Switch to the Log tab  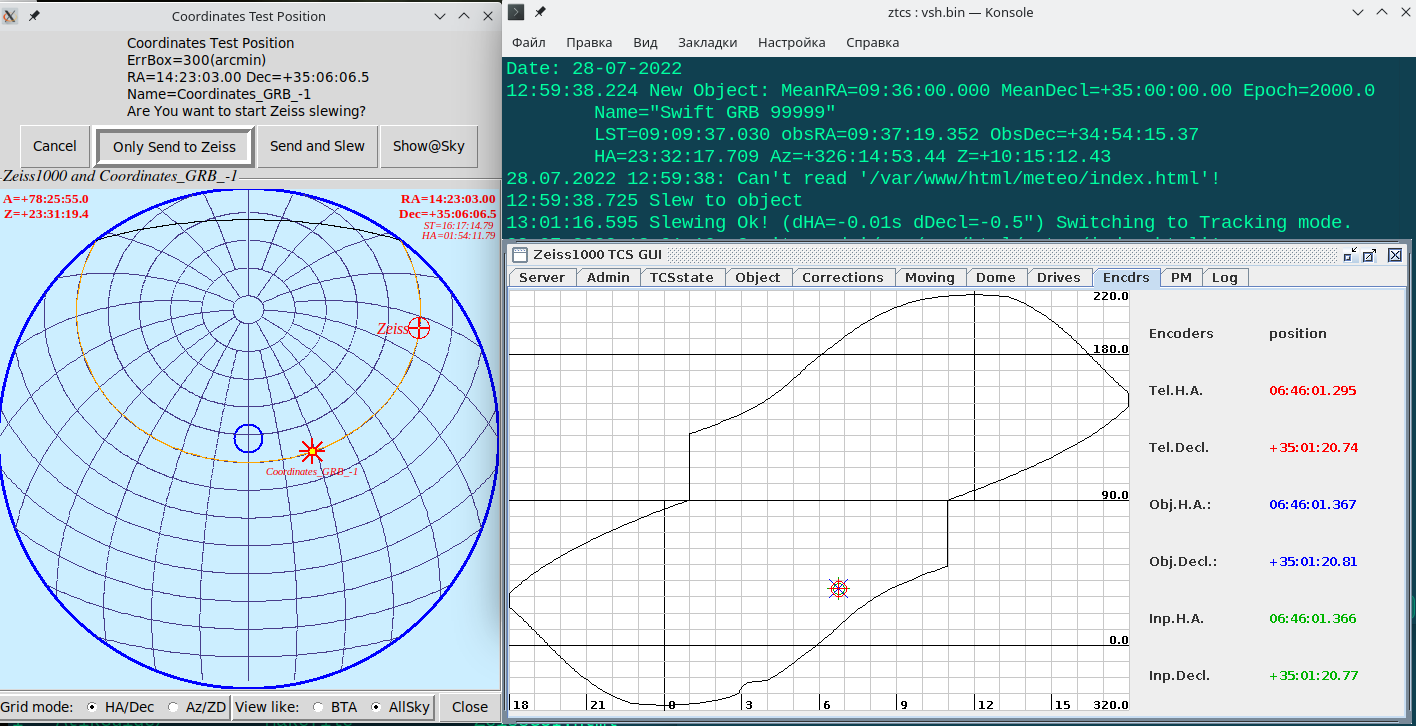(1225, 277)
